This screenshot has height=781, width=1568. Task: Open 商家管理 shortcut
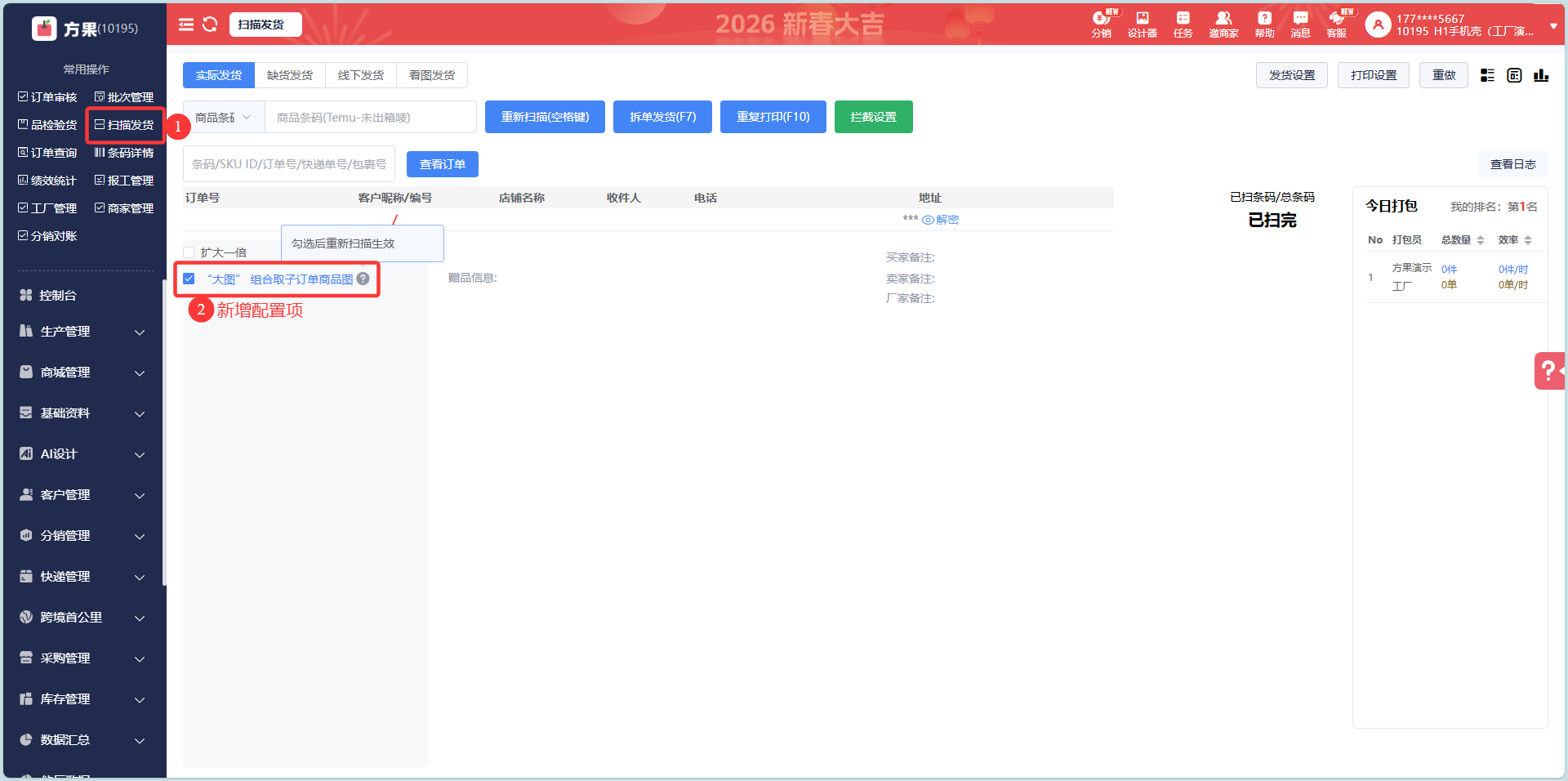[124, 208]
